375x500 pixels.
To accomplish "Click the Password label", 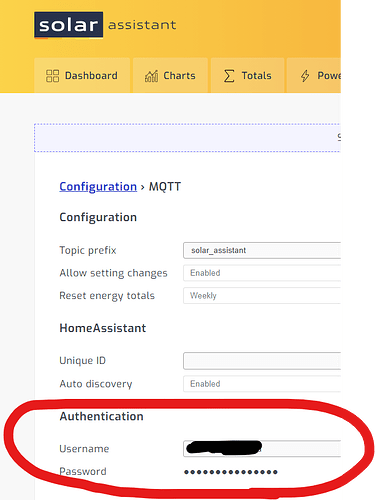I will pyautogui.click(x=83, y=471).
